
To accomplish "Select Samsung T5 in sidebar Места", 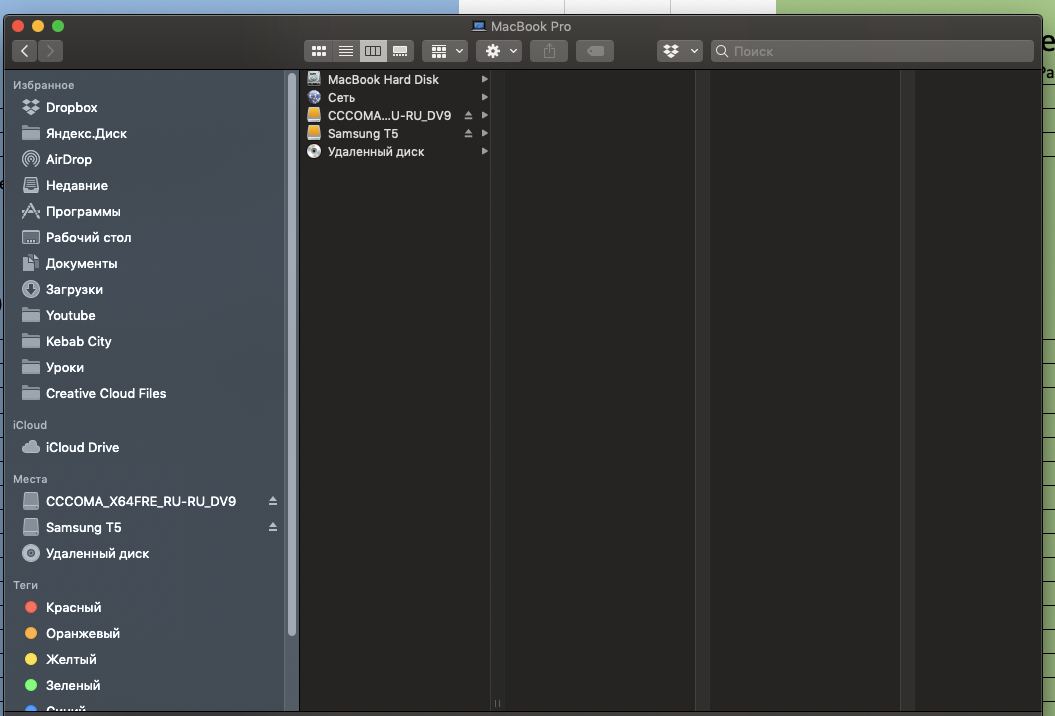I will click(83, 528).
